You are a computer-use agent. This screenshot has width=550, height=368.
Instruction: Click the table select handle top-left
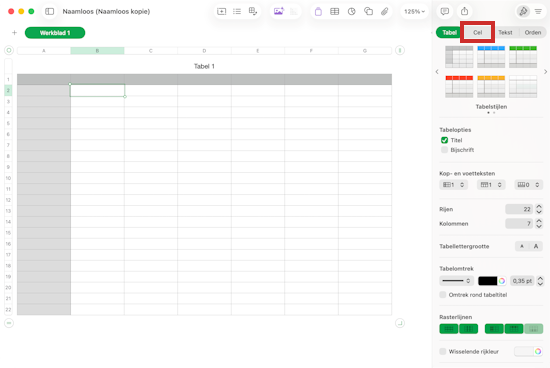click(9, 51)
